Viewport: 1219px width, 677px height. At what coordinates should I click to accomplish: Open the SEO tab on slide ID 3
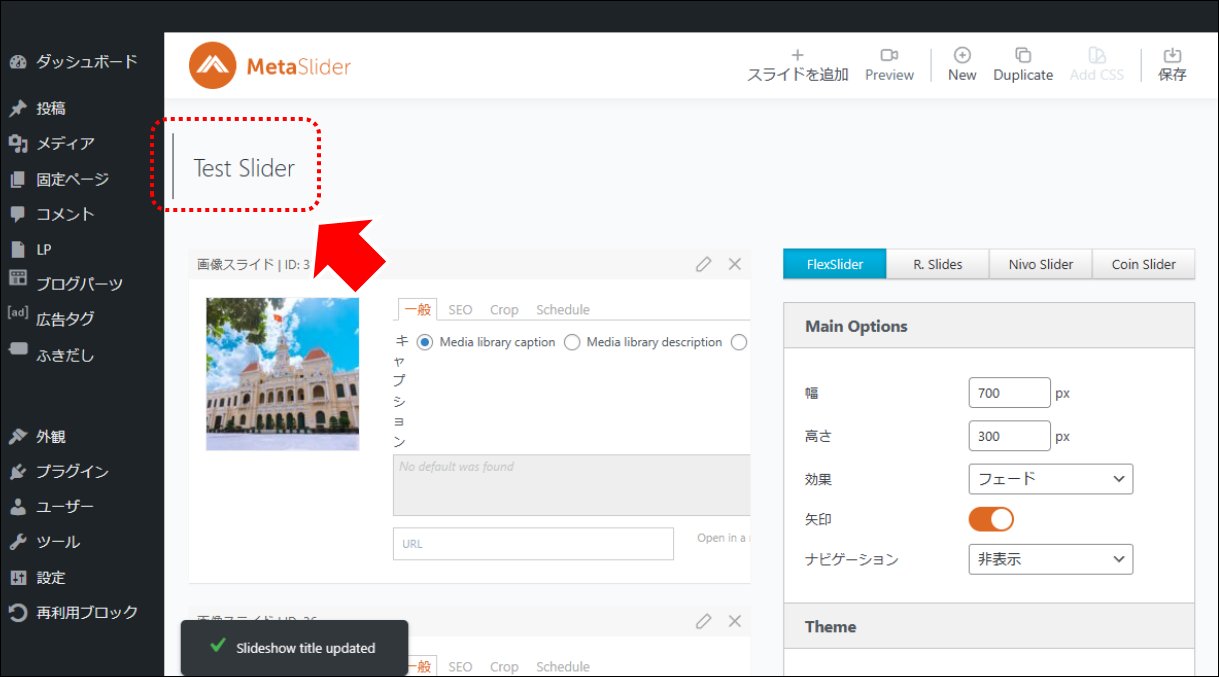[460, 310]
